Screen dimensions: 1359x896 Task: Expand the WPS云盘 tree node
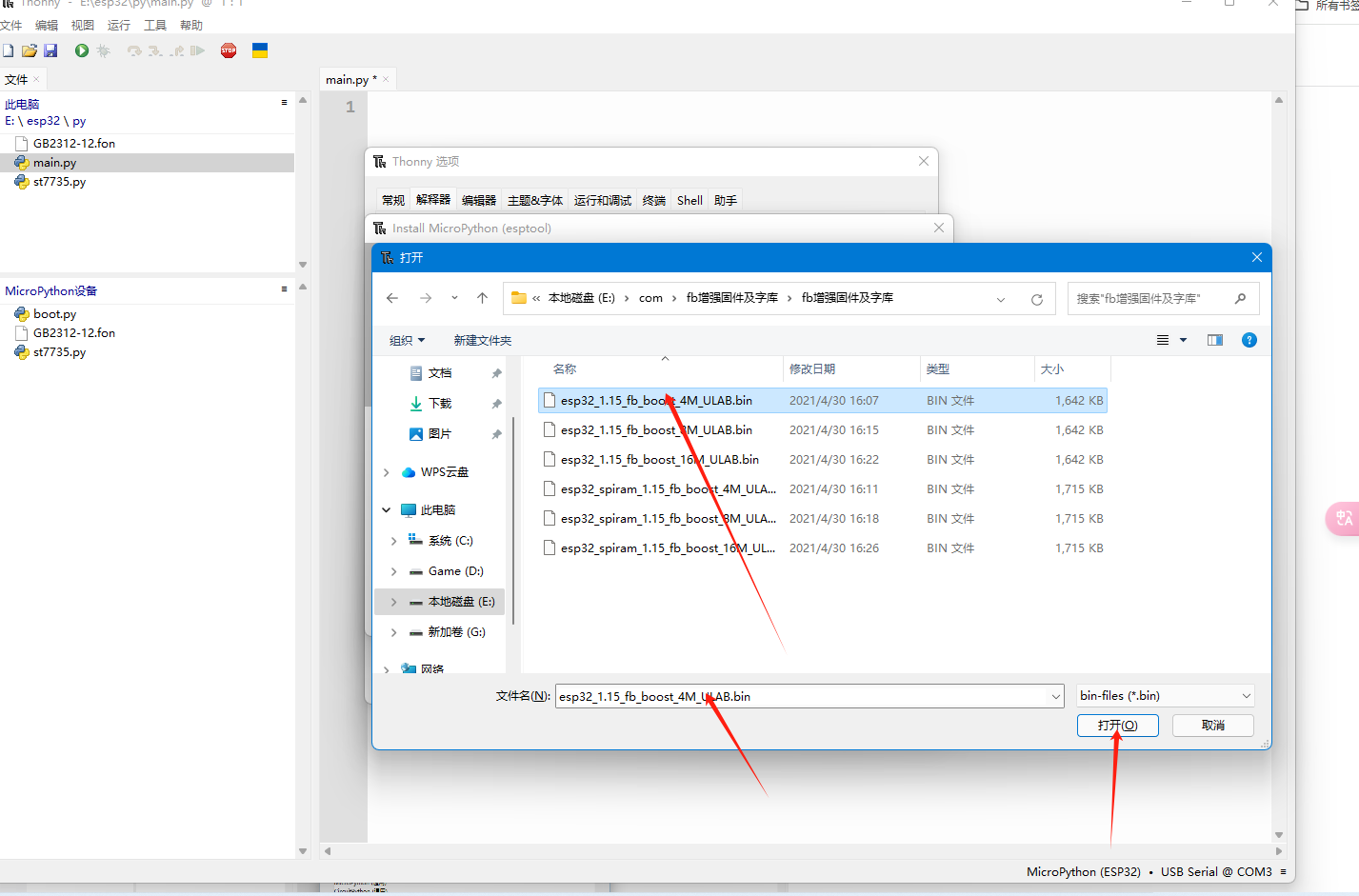[x=386, y=472]
